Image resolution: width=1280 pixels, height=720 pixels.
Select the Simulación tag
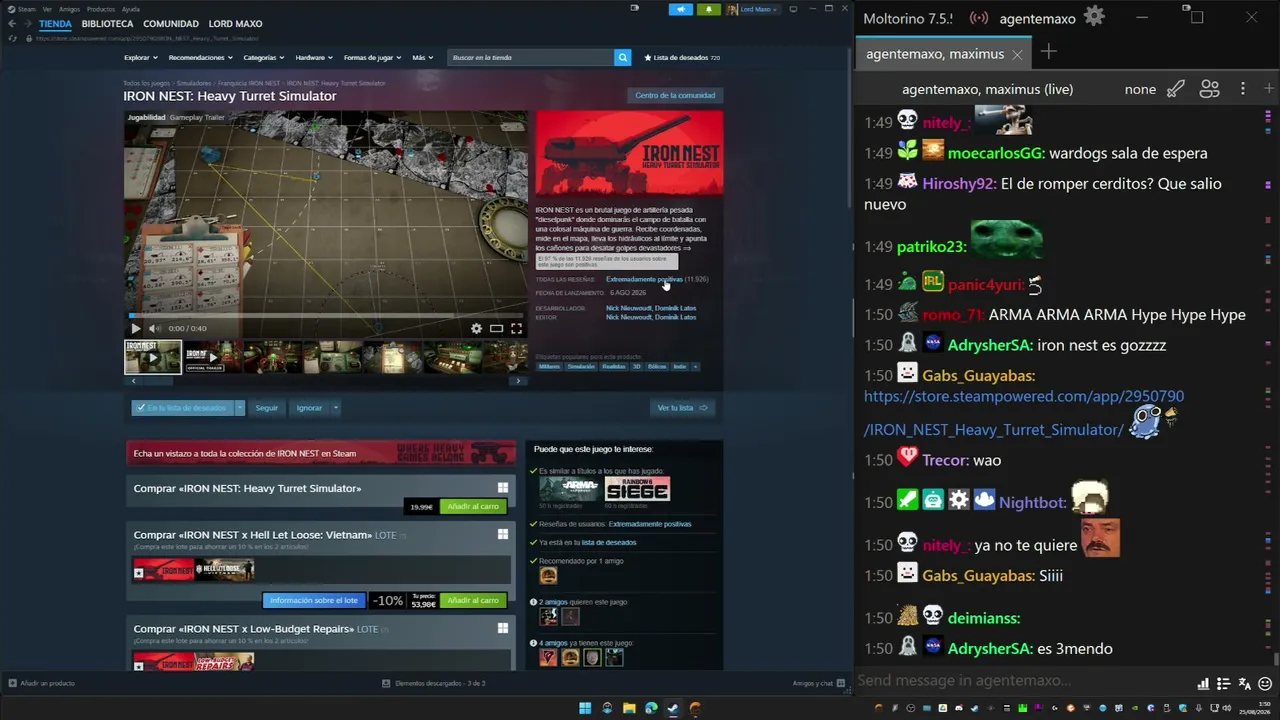(581, 367)
